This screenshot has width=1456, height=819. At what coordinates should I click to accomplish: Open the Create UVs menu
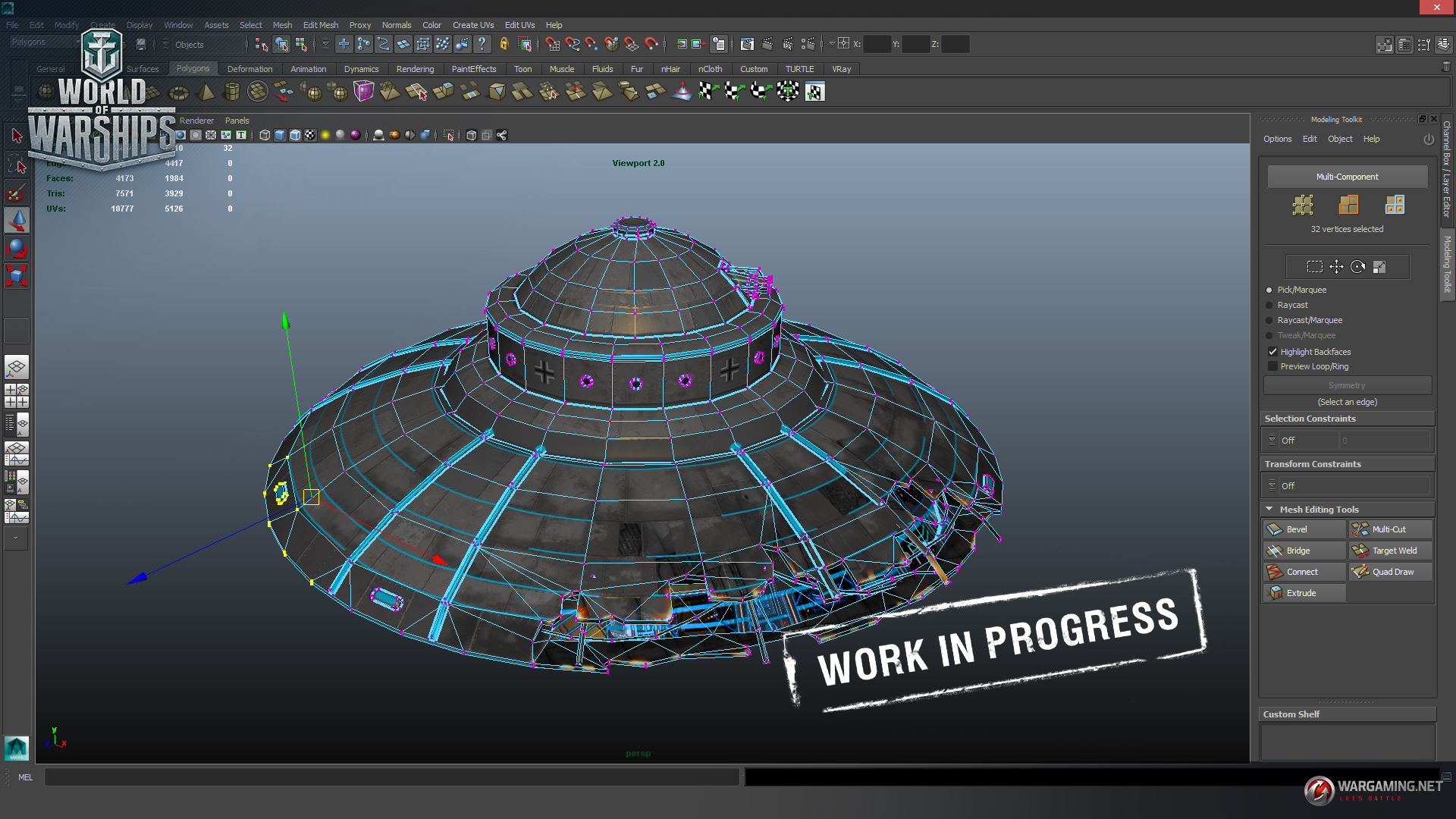[x=473, y=25]
